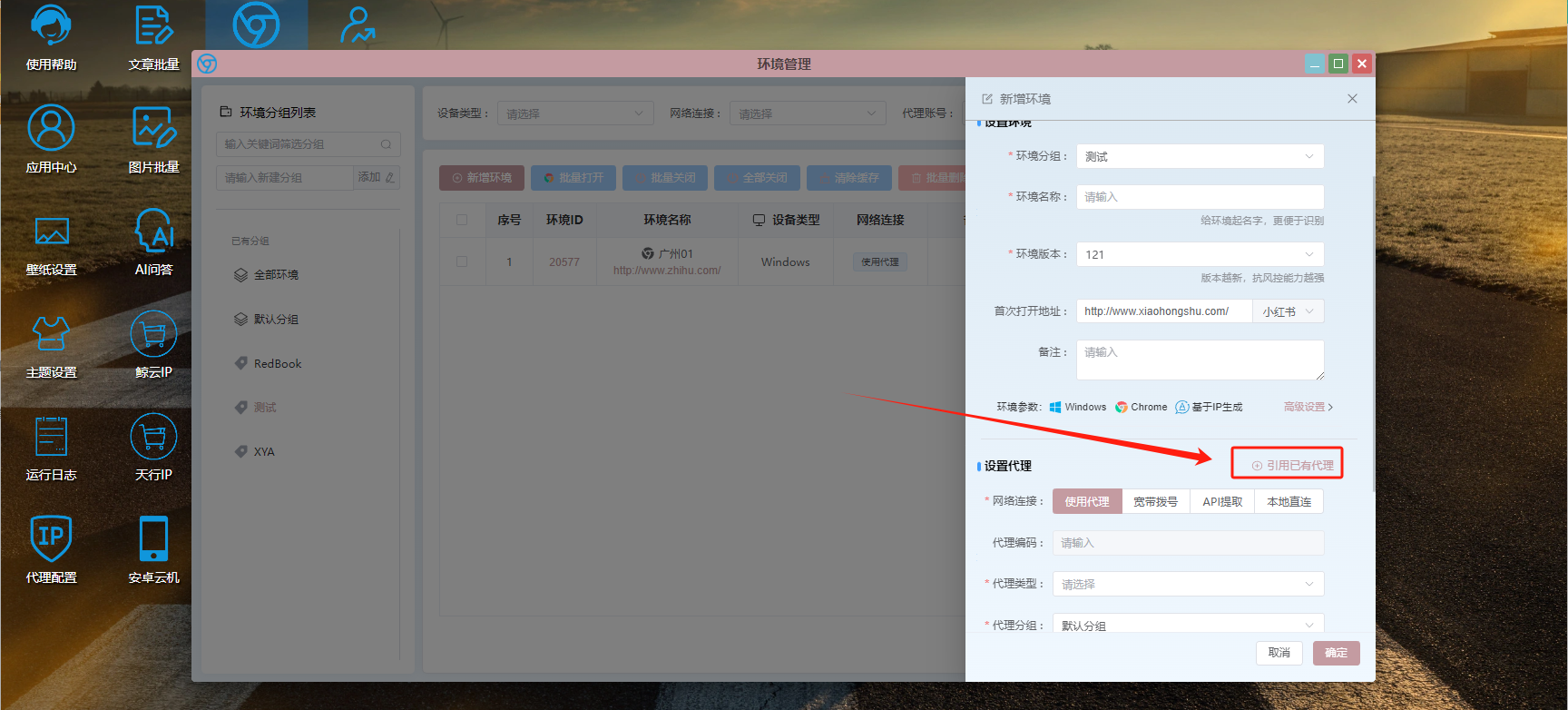
Task: Click the 取消 button
Action: tap(1279, 653)
